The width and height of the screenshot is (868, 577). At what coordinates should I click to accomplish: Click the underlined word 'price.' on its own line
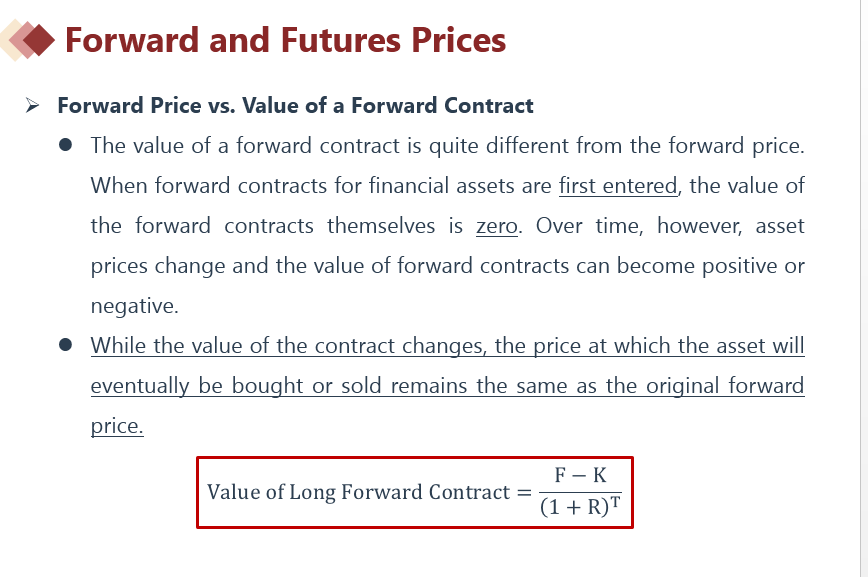117,426
